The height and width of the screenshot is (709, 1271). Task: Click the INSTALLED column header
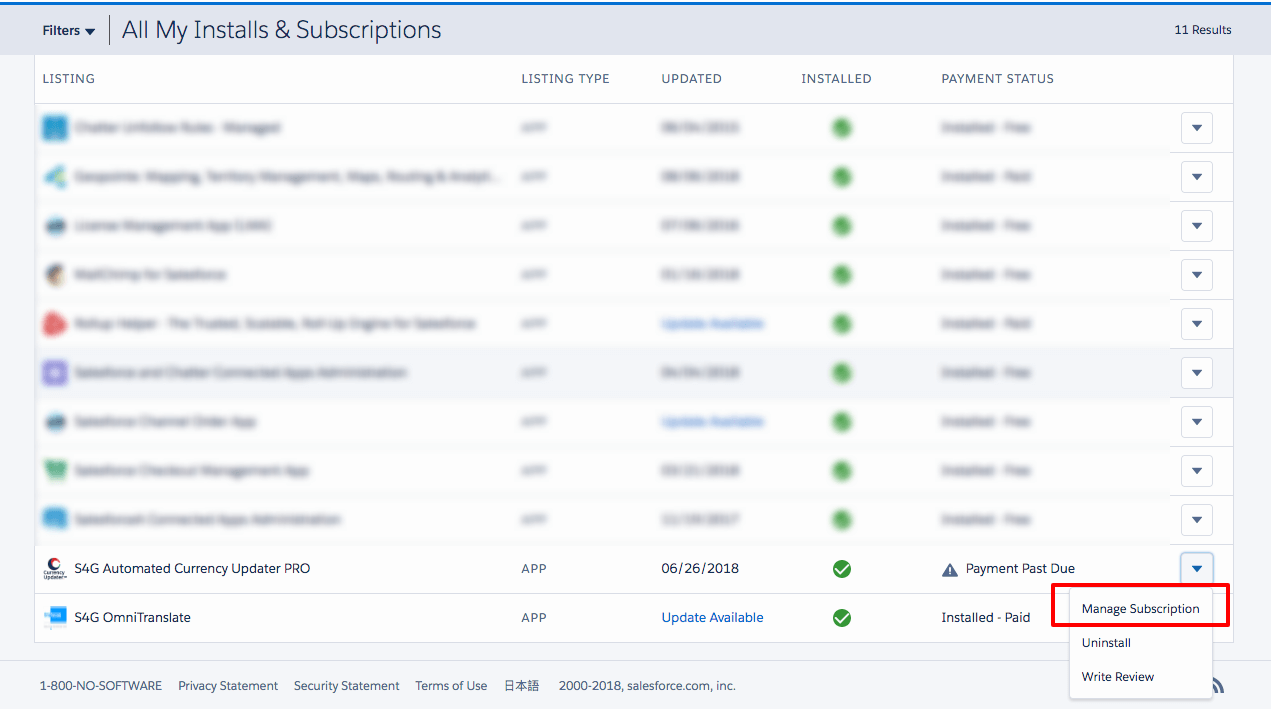836,79
